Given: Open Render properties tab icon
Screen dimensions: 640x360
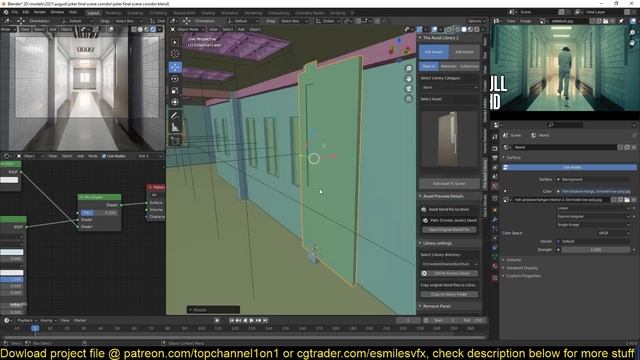Looking at the screenshot, I should click(x=495, y=149).
